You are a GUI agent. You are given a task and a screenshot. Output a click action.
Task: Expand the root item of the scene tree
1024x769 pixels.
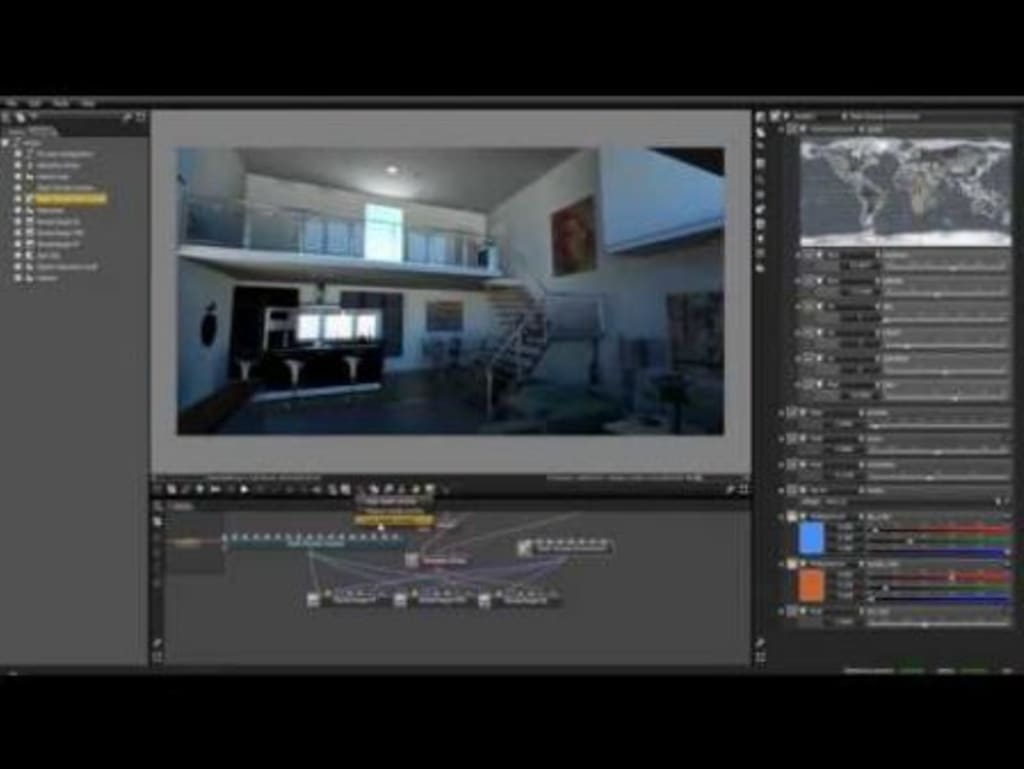click(4, 142)
